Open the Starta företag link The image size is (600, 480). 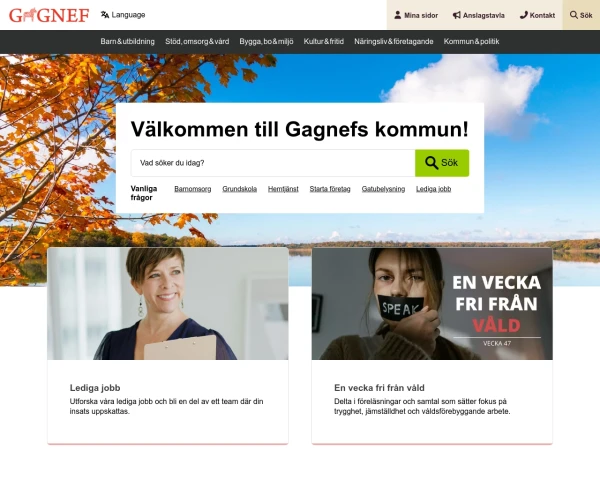coord(330,189)
